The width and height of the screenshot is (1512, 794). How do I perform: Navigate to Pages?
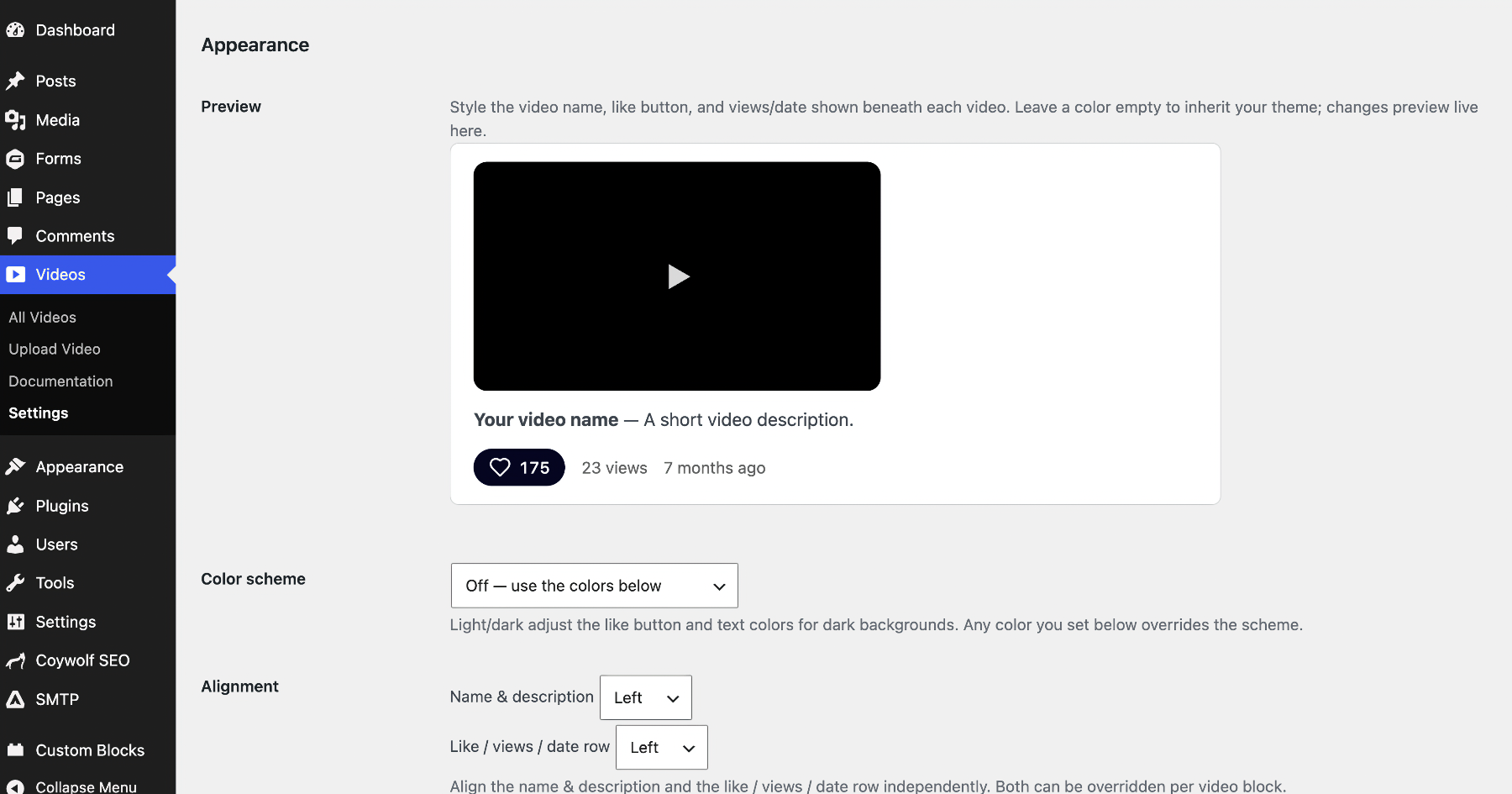[x=87, y=197]
